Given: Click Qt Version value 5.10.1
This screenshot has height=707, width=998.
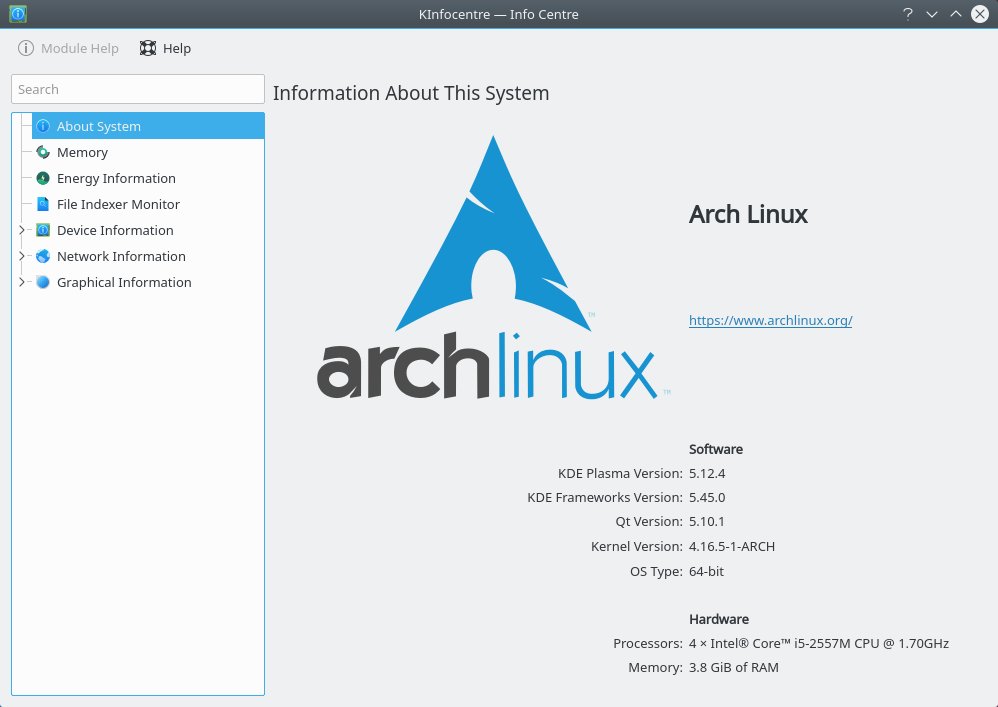Looking at the screenshot, I should 706,522.
